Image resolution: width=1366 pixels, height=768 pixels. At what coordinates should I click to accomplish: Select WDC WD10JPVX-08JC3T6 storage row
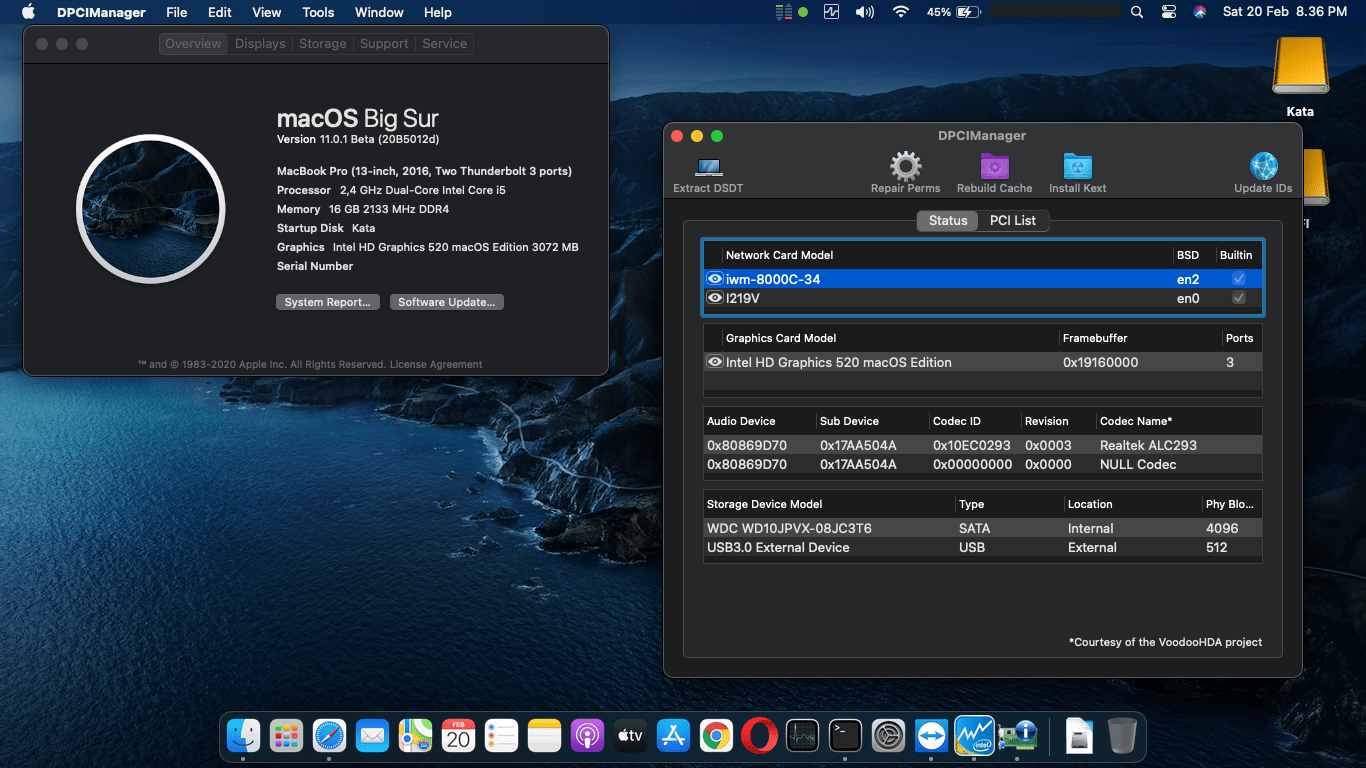[983, 528]
